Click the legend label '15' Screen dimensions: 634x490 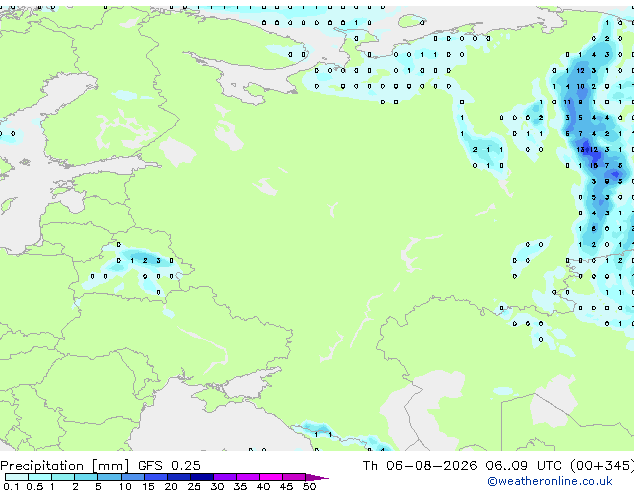[x=148, y=486]
